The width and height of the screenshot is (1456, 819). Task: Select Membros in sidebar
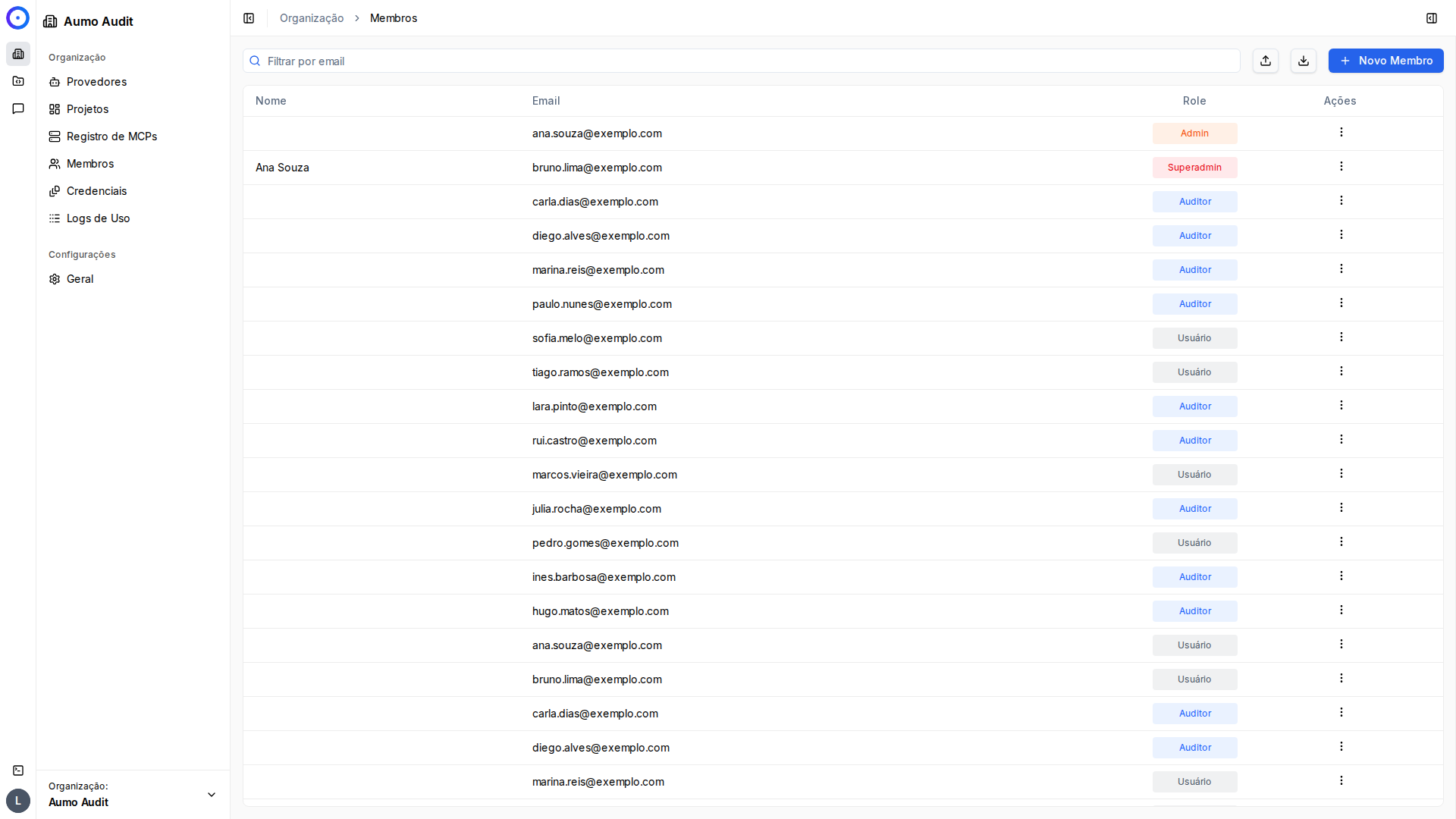pos(133,164)
